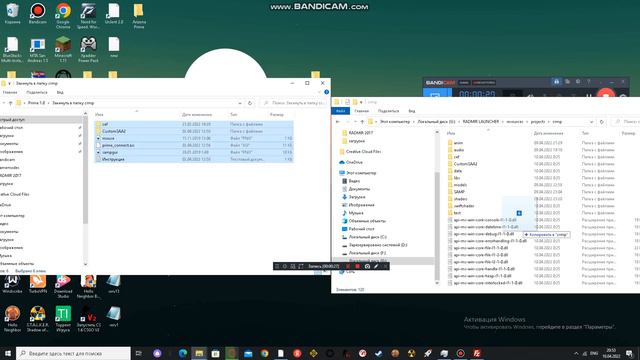Select the models folder in right Explorer
640x360 pixels.
click(x=460, y=185)
